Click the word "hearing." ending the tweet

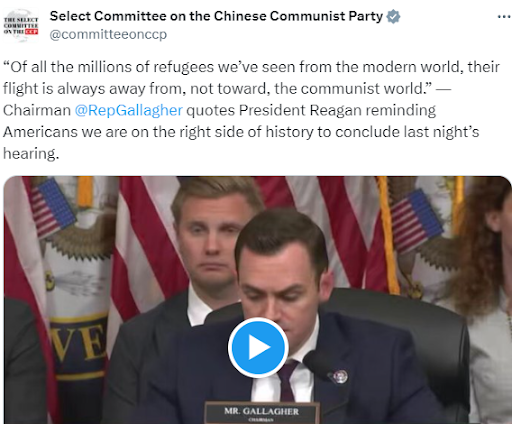31,154
